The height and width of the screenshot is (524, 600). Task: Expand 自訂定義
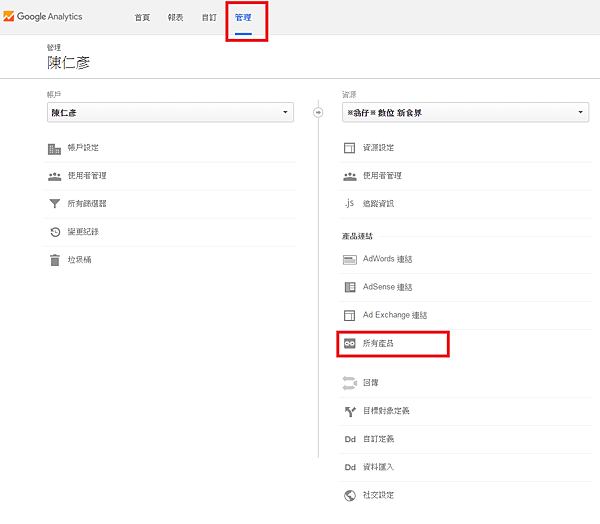378,439
